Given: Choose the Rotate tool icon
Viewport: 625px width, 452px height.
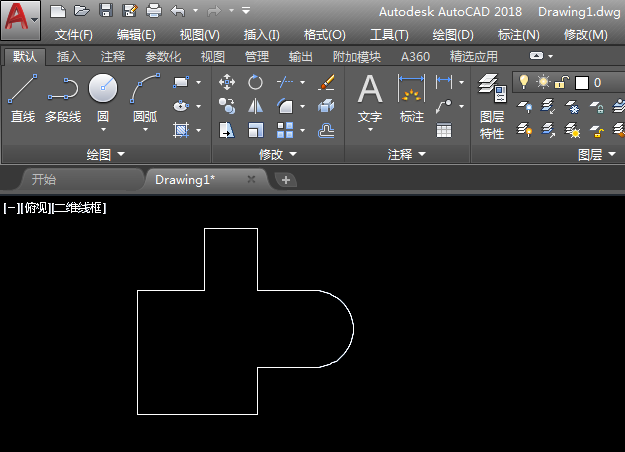Looking at the screenshot, I should [x=256, y=82].
